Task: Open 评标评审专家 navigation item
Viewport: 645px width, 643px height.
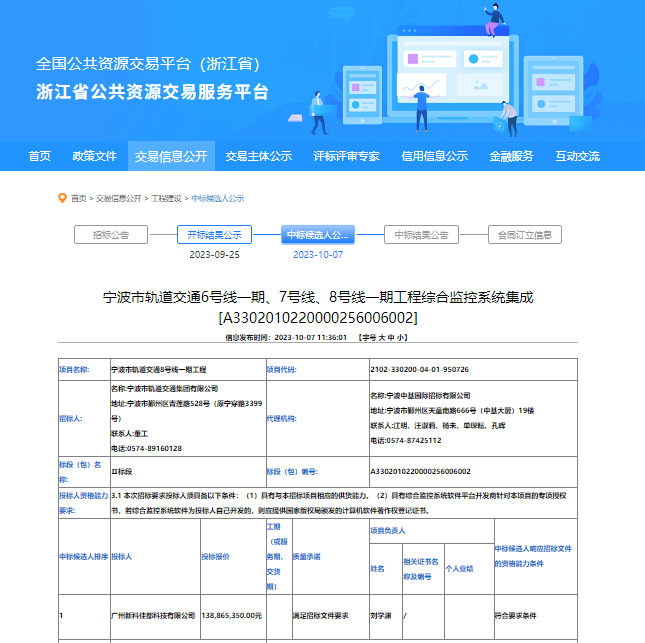Action: tap(346, 156)
